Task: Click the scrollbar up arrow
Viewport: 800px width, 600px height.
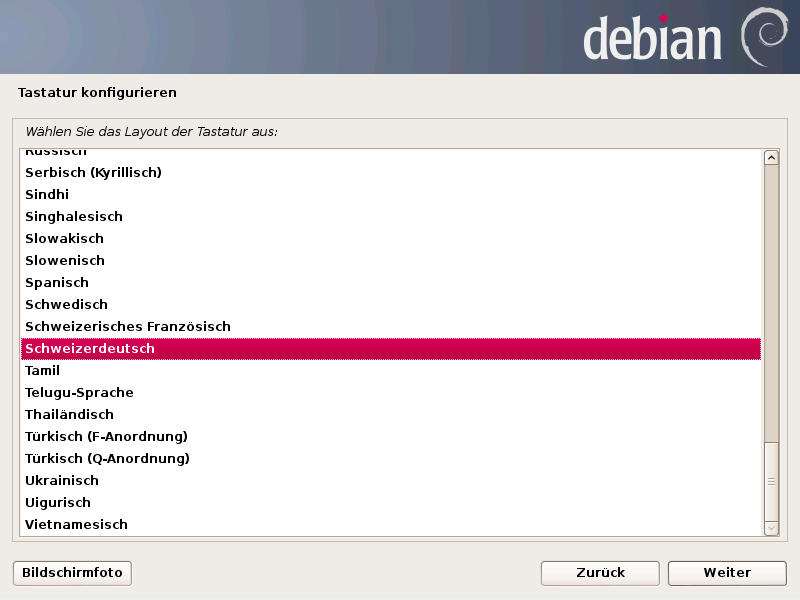Action: pos(771,157)
